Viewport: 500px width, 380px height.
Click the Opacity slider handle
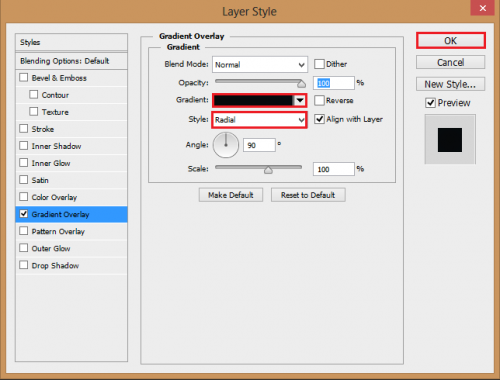pos(301,83)
